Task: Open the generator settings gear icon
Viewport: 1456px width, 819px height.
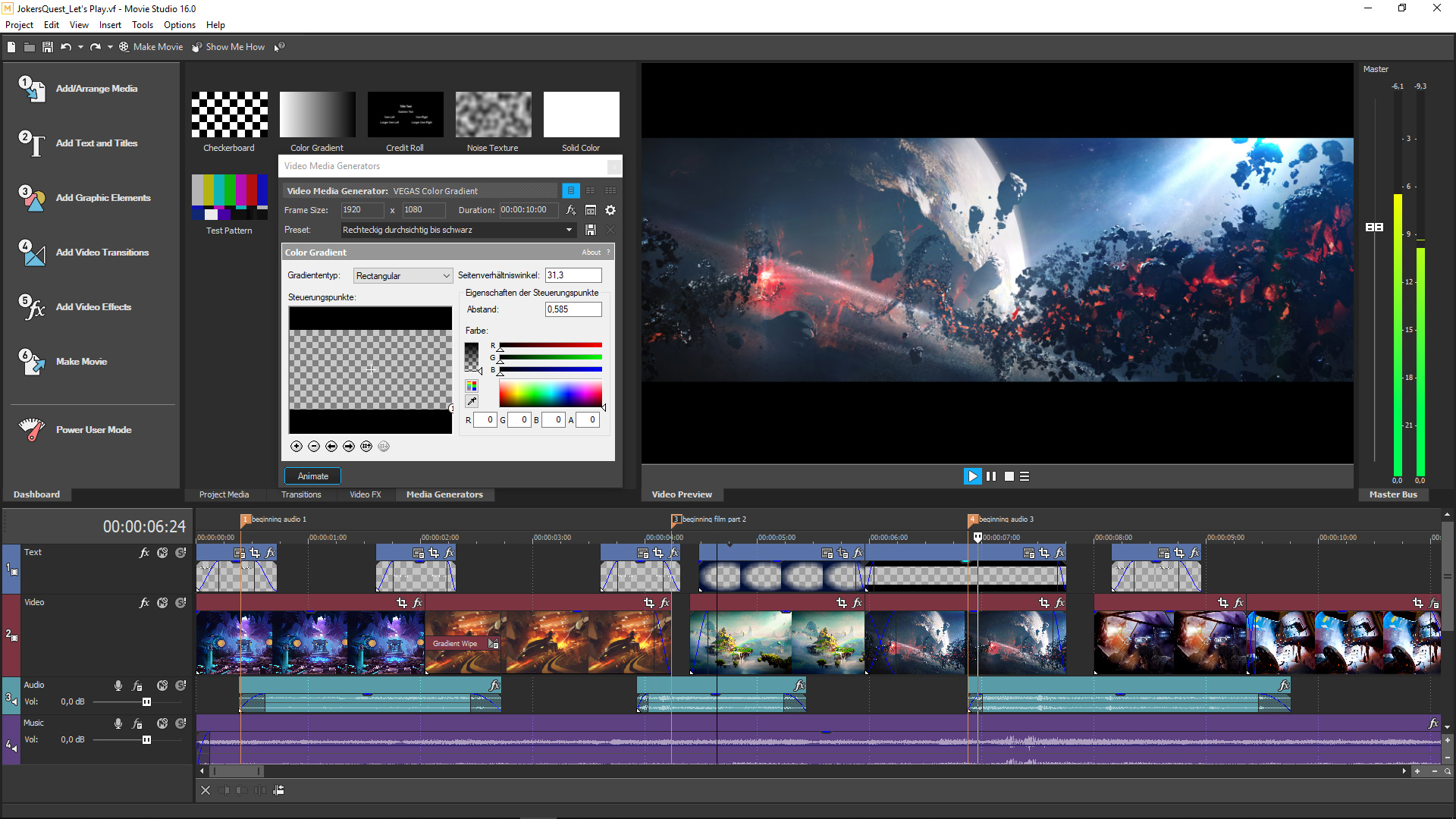Action: click(x=611, y=210)
